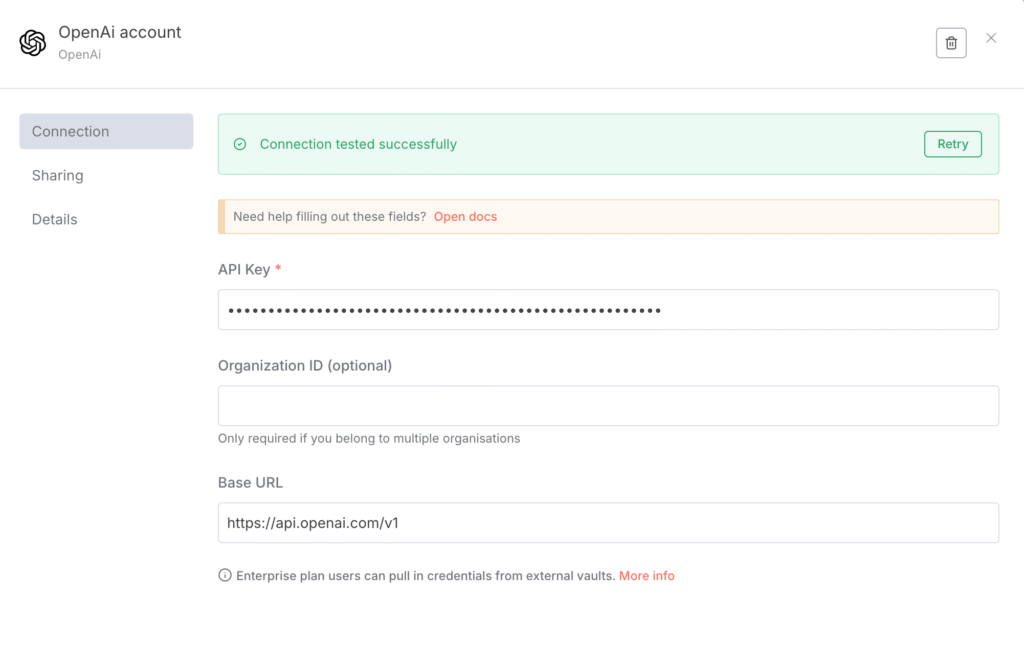Click the green success checkmark icon
This screenshot has width=1024, height=645.
tap(240, 144)
